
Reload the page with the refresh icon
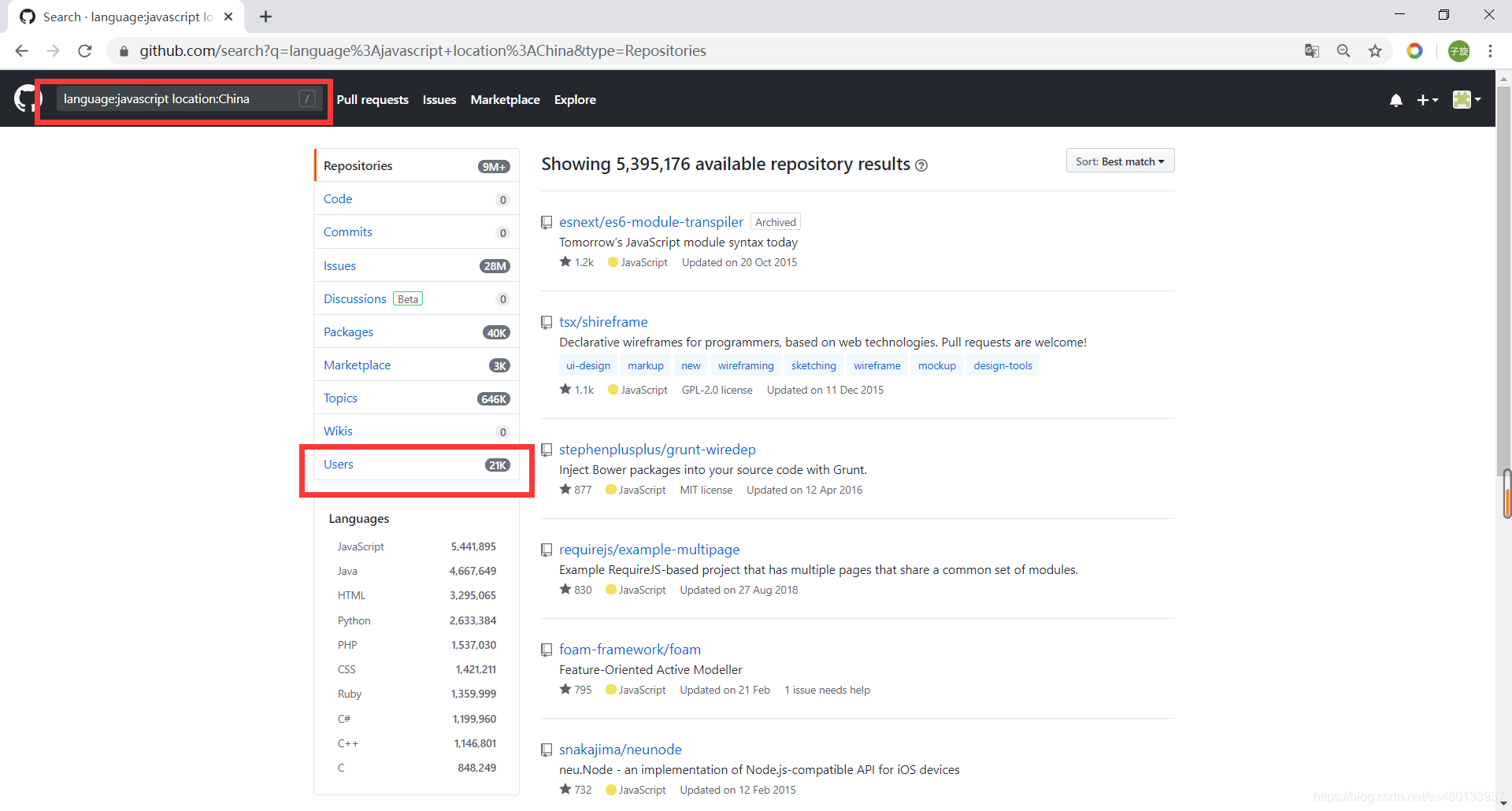85,51
